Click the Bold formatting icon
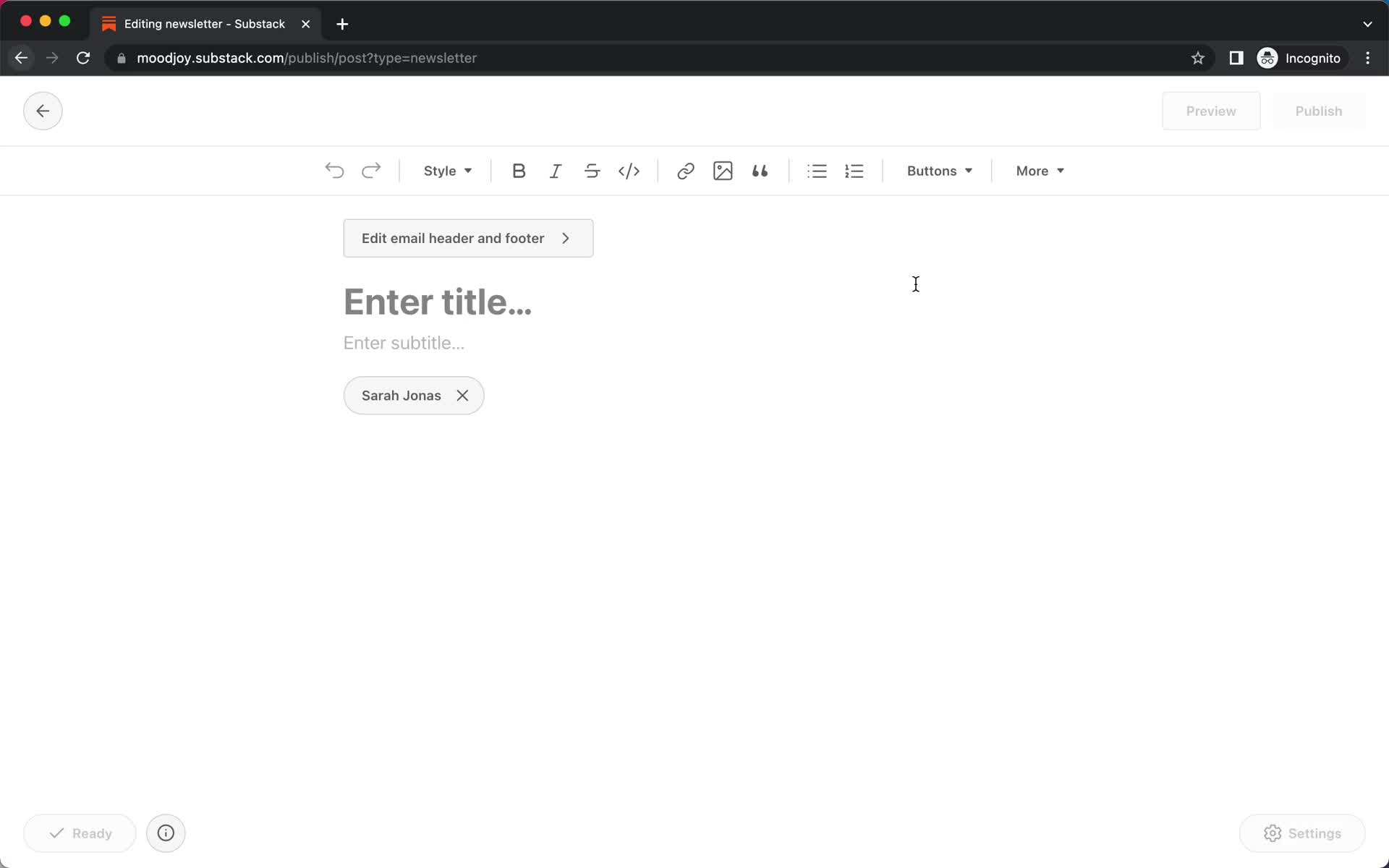This screenshot has width=1389, height=868. 518,170
